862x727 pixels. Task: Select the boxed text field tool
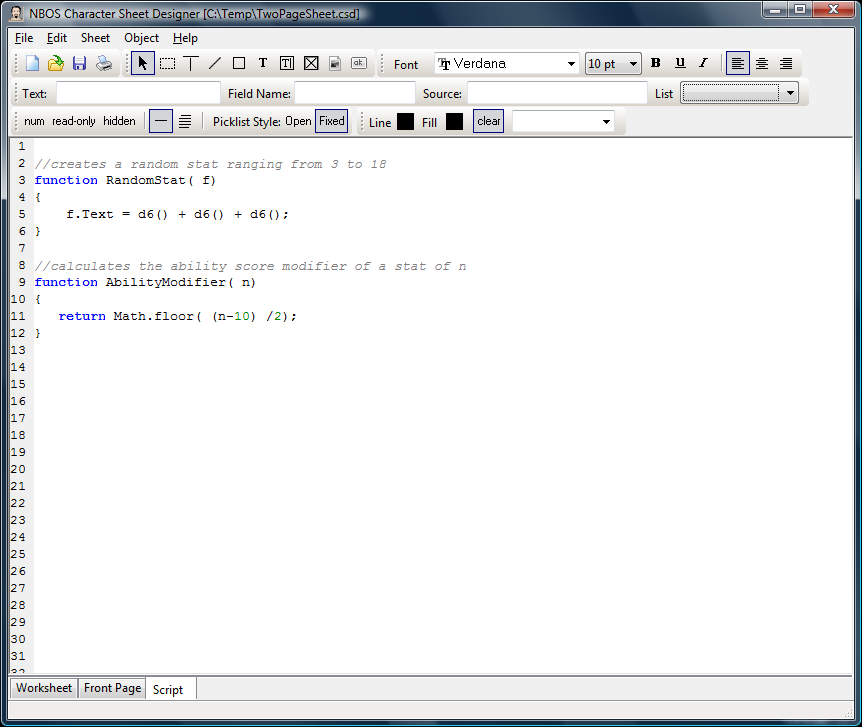(x=287, y=64)
